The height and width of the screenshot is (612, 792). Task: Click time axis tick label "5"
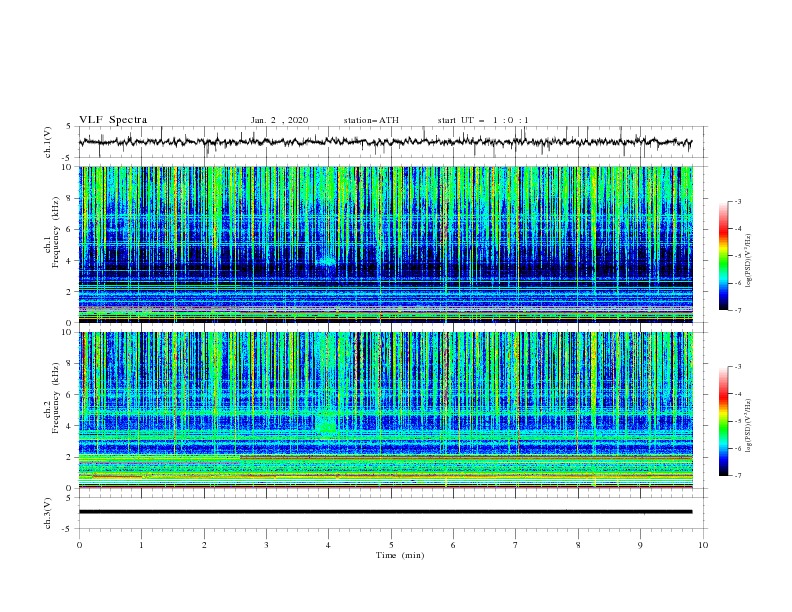(391, 545)
